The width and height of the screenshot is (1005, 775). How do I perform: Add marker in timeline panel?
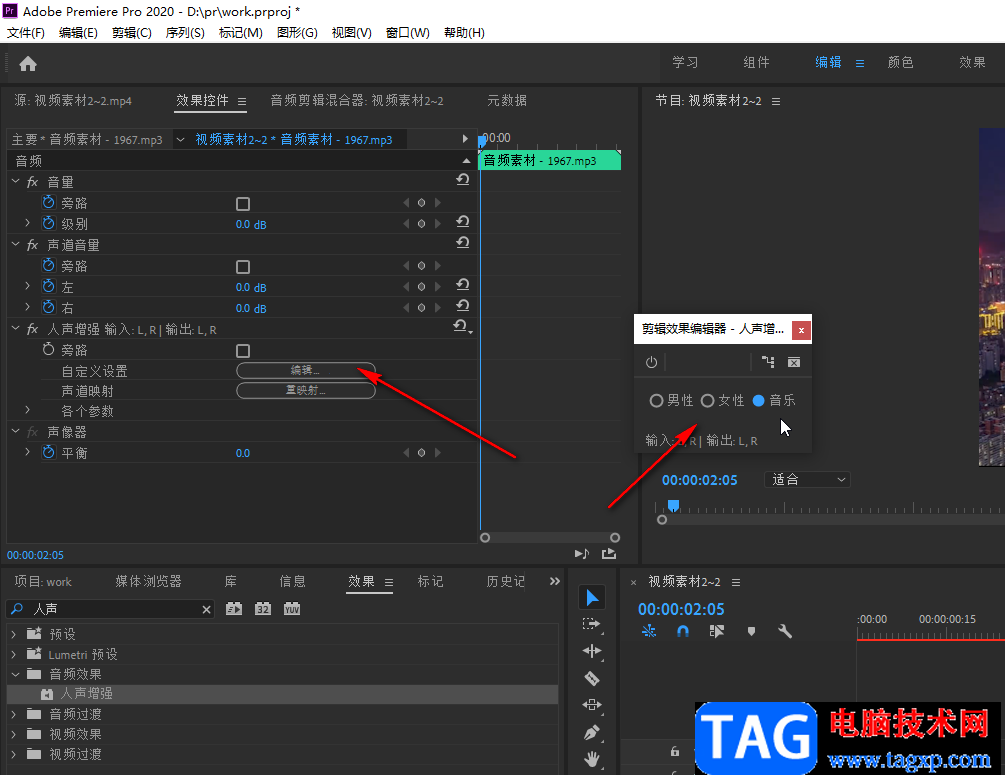(x=751, y=631)
